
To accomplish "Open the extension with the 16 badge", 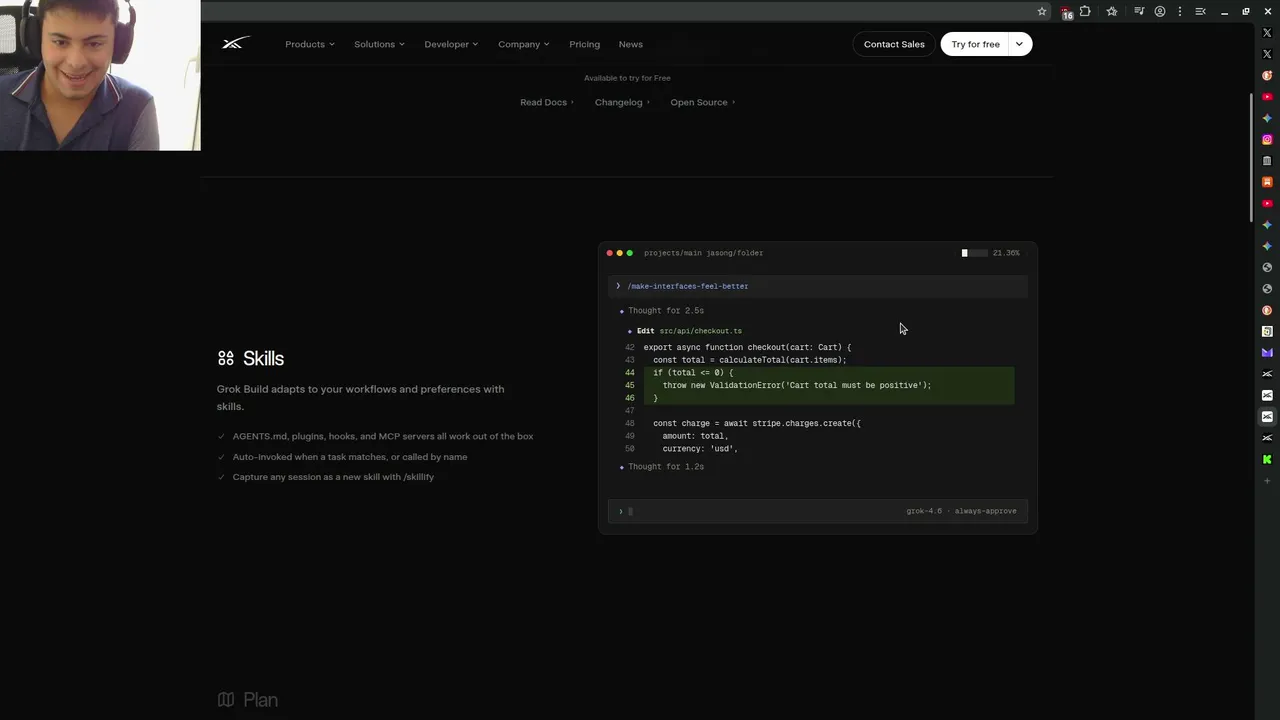I will pos(1066,12).
